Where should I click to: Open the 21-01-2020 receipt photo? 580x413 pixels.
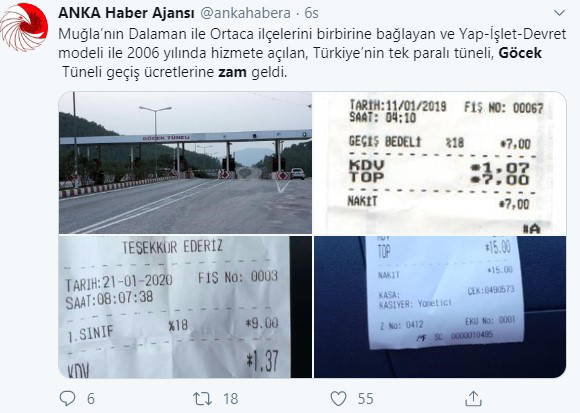[185, 307]
